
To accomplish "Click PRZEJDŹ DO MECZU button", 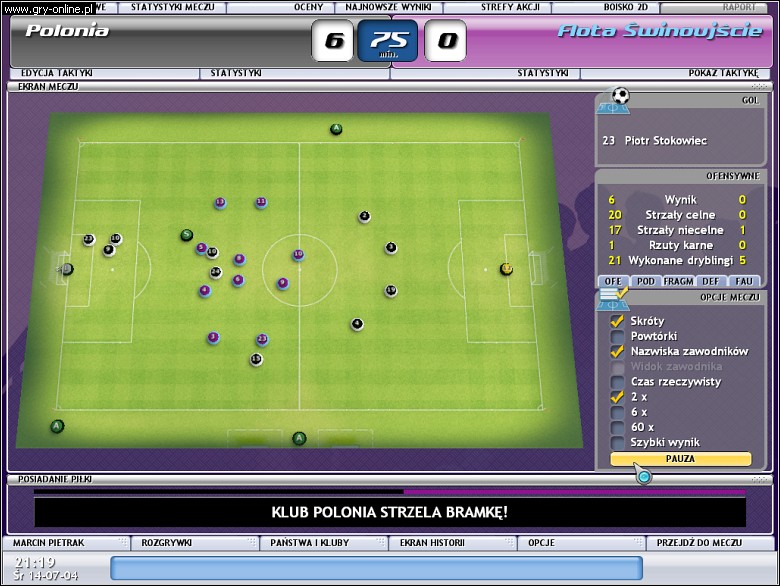I will (709, 543).
